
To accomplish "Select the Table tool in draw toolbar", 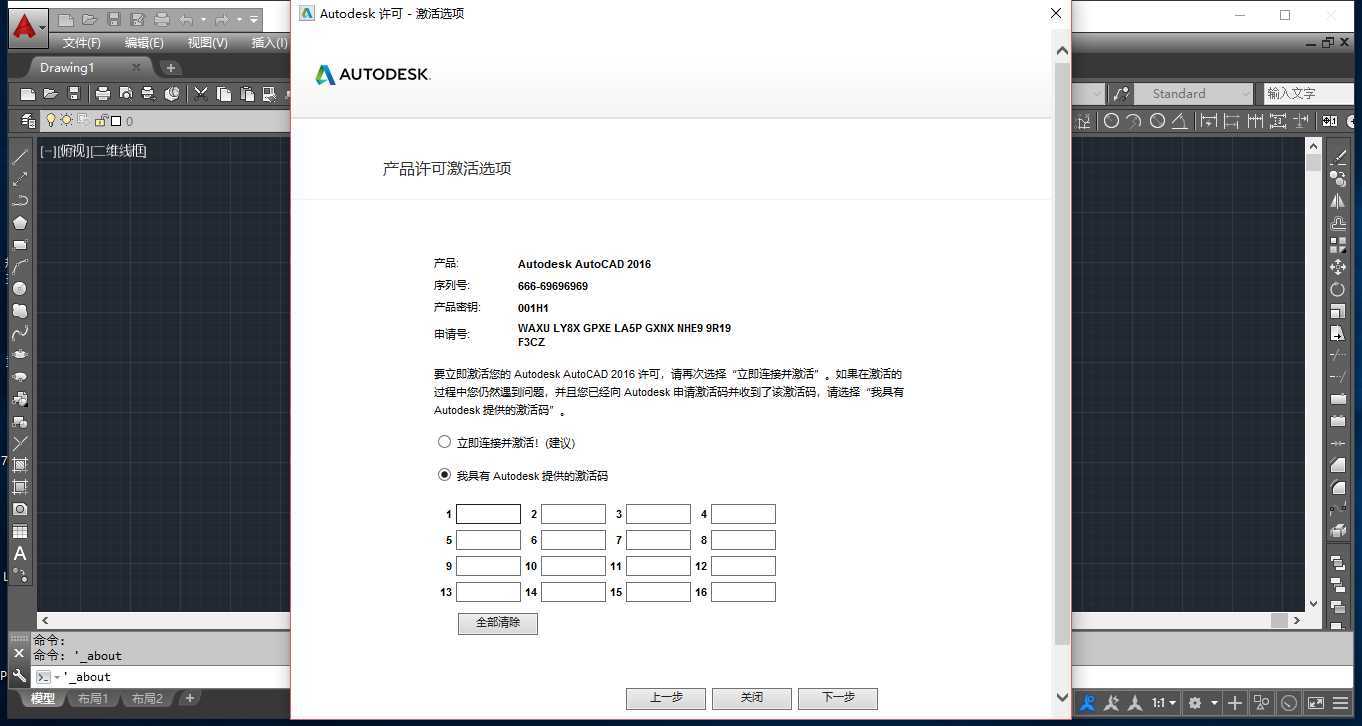I will (19, 531).
